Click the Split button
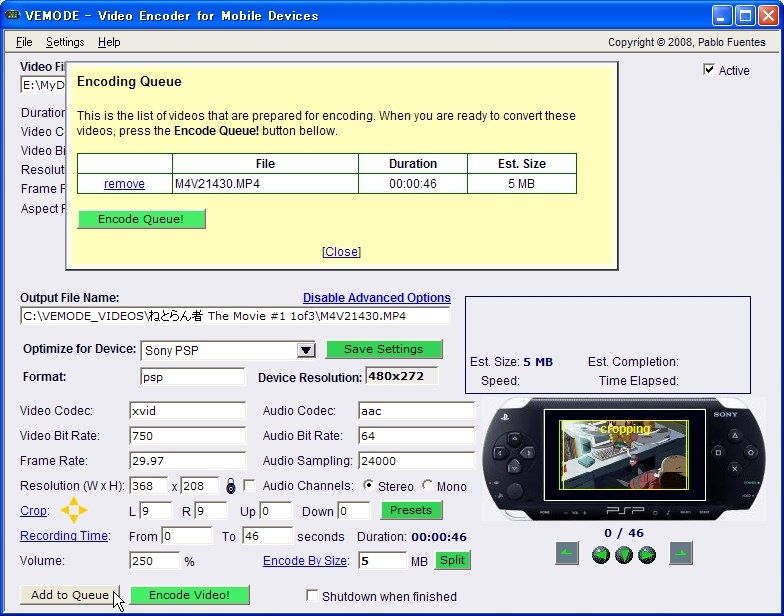Screen dimensions: 784x616 452,560
